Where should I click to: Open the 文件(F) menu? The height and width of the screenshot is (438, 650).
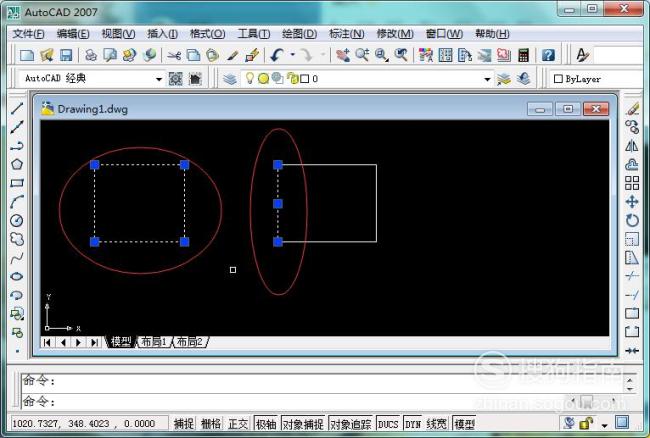pyautogui.click(x=28, y=34)
